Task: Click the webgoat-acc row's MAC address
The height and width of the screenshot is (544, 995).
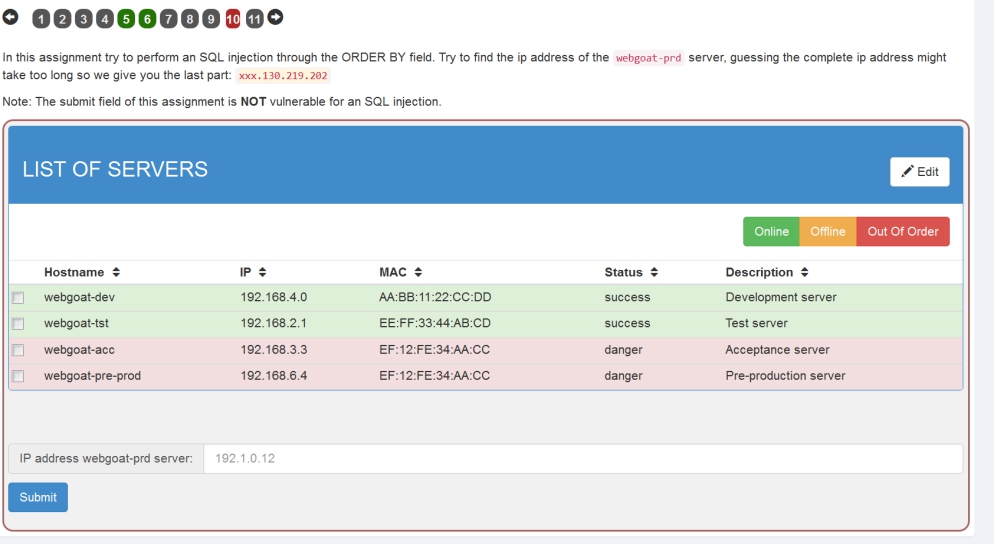Action: pos(435,350)
